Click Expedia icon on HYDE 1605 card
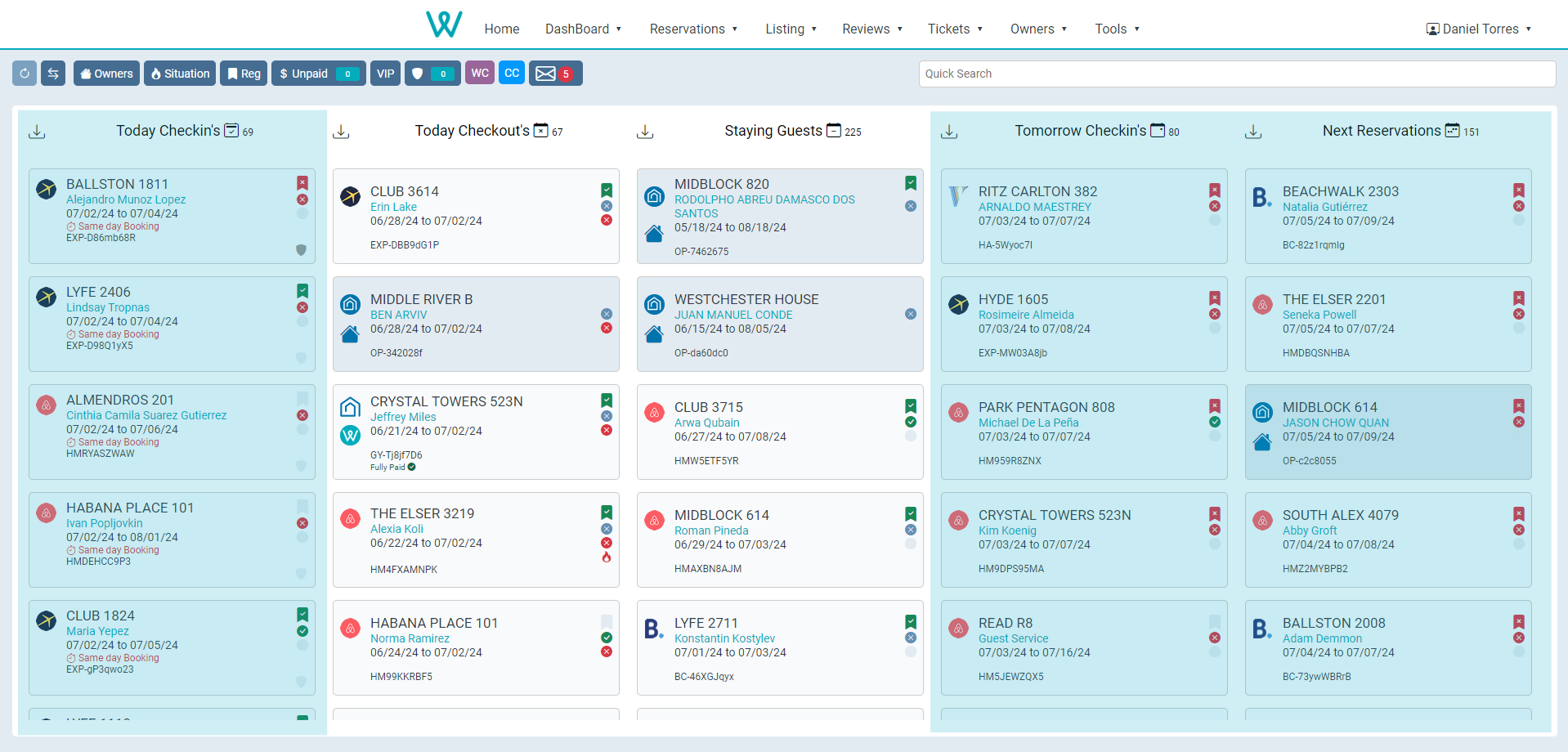The width and height of the screenshot is (1568, 752). coord(958,305)
